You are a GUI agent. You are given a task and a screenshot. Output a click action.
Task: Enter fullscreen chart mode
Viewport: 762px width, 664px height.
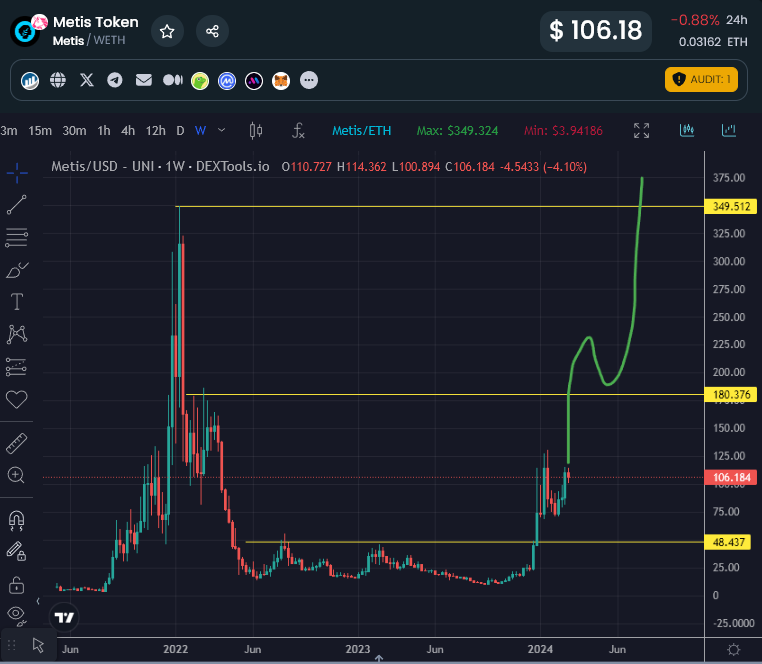tap(641, 130)
